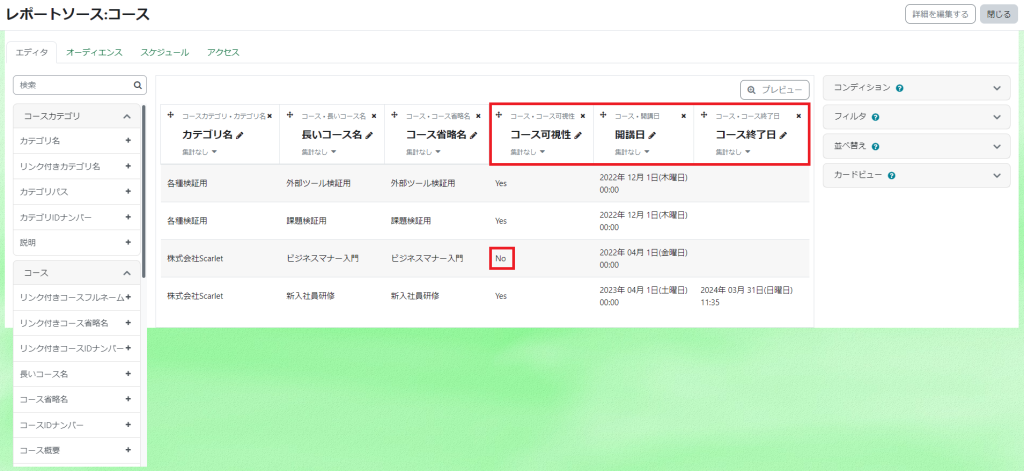Open 集計なし dropdown under コース終了日
Image resolution: width=1024 pixels, height=471 pixels.
pyautogui.click(x=733, y=152)
